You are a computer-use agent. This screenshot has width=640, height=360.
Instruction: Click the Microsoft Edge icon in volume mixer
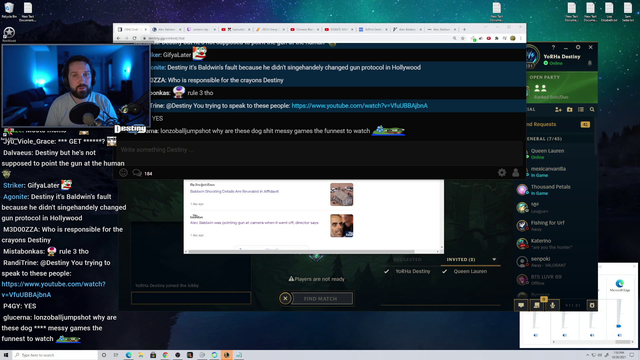coord(620,283)
